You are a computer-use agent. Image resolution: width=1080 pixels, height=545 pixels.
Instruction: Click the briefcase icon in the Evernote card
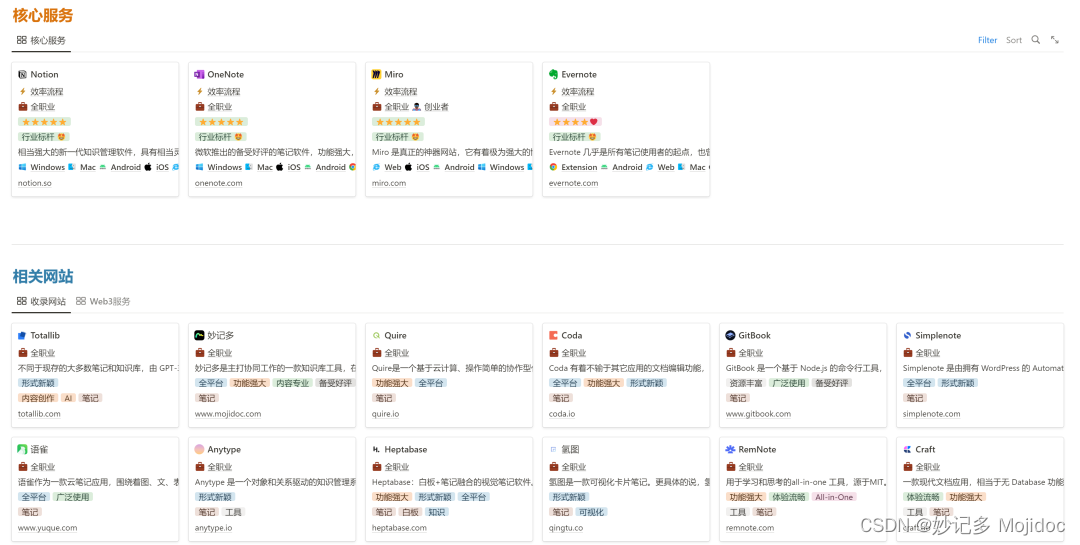click(554, 107)
